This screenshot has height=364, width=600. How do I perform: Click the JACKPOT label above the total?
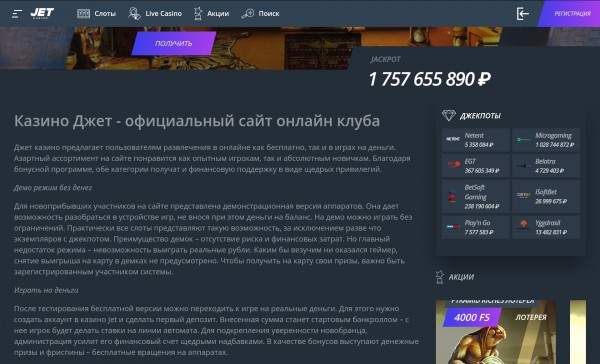tap(385, 59)
